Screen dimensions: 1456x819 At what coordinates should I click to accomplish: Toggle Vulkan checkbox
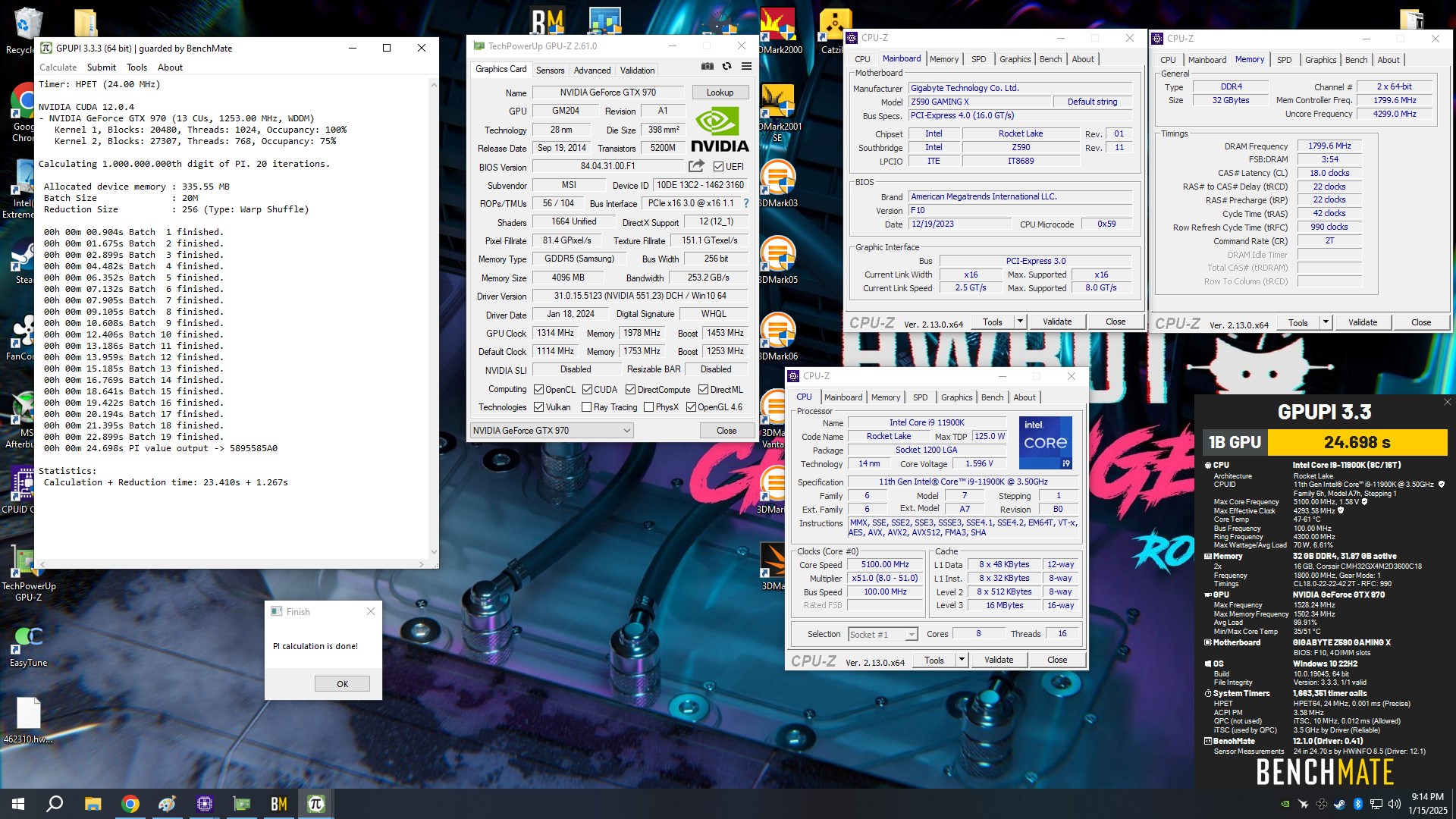[x=538, y=407]
